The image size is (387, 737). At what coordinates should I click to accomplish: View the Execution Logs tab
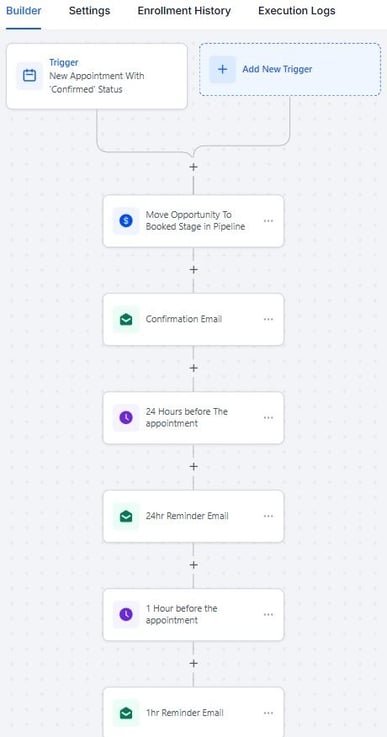tap(297, 11)
